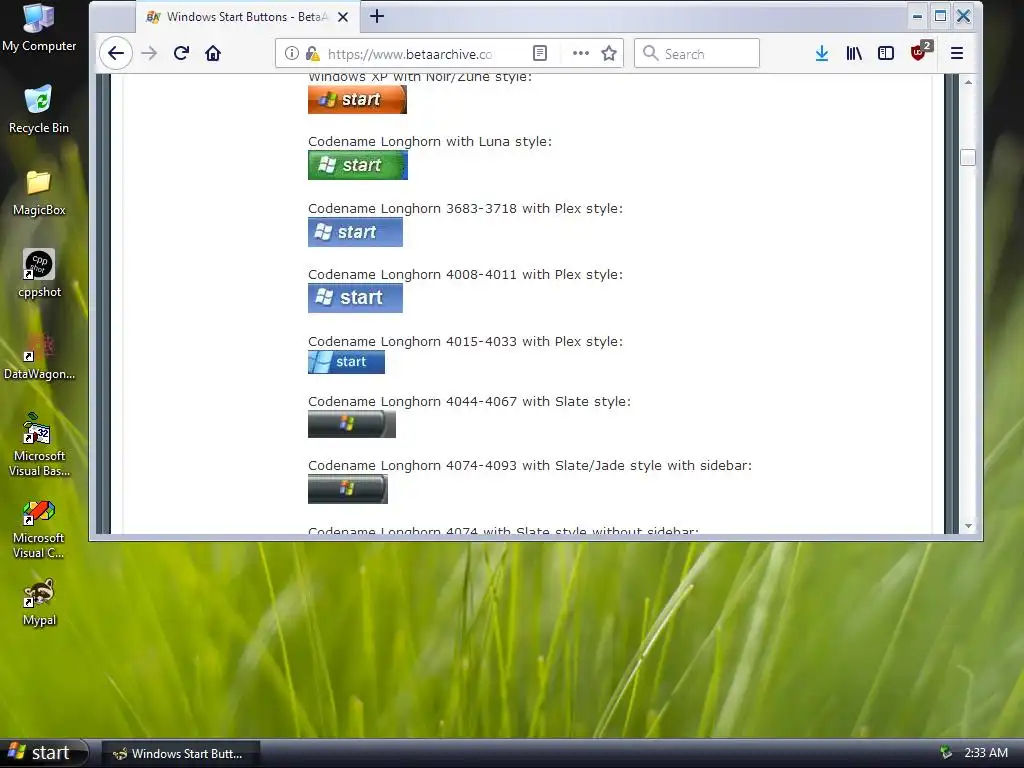Go back to the previous page
Screen dimensions: 1024x768
[x=116, y=54]
